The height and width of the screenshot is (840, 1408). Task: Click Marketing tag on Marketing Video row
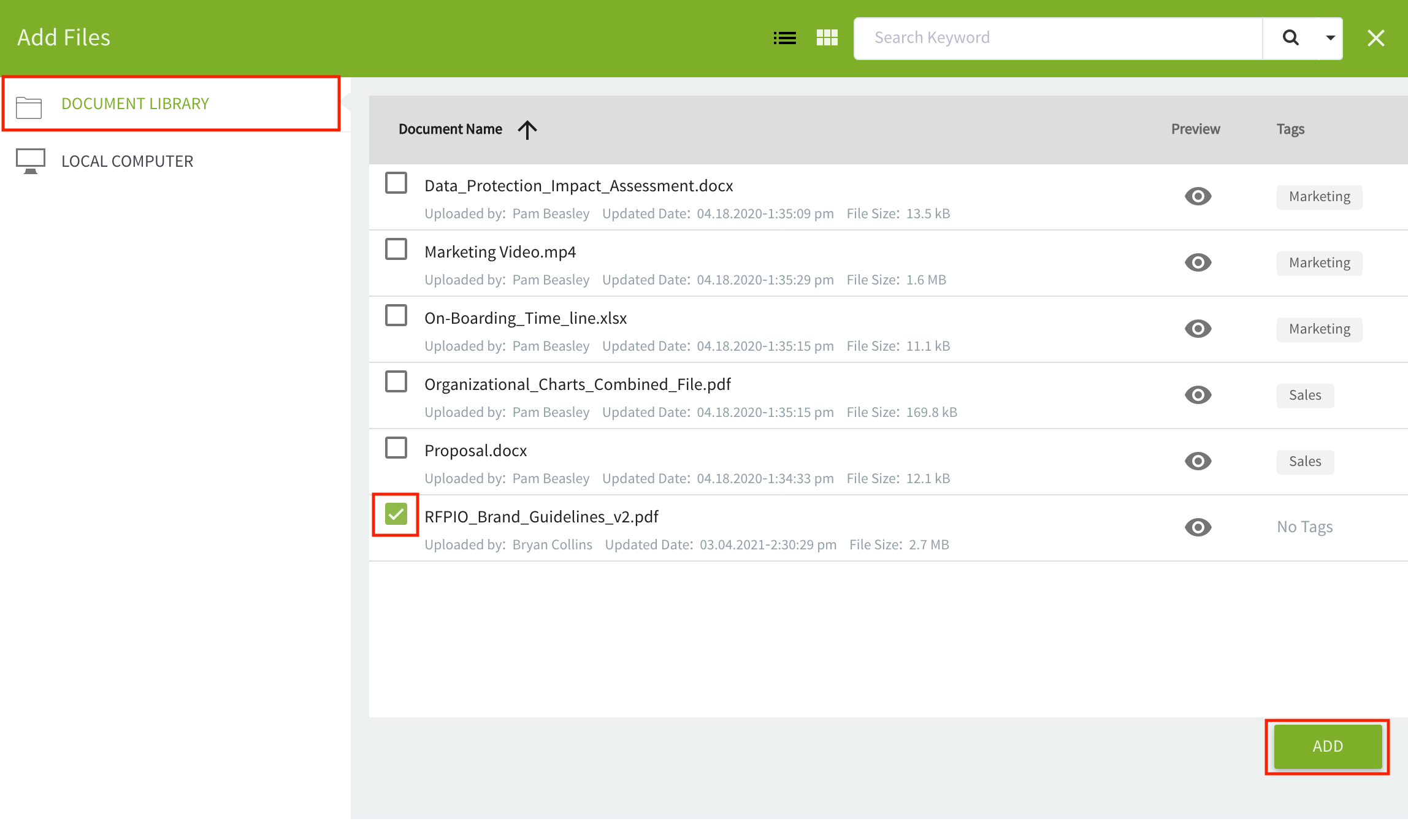(x=1320, y=263)
